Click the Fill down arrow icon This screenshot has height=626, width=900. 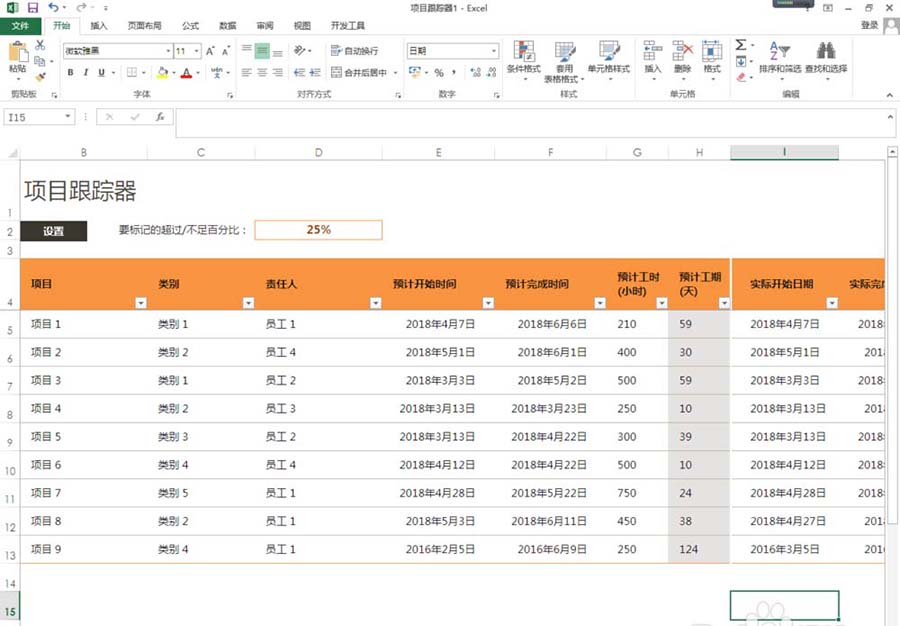point(741,61)
